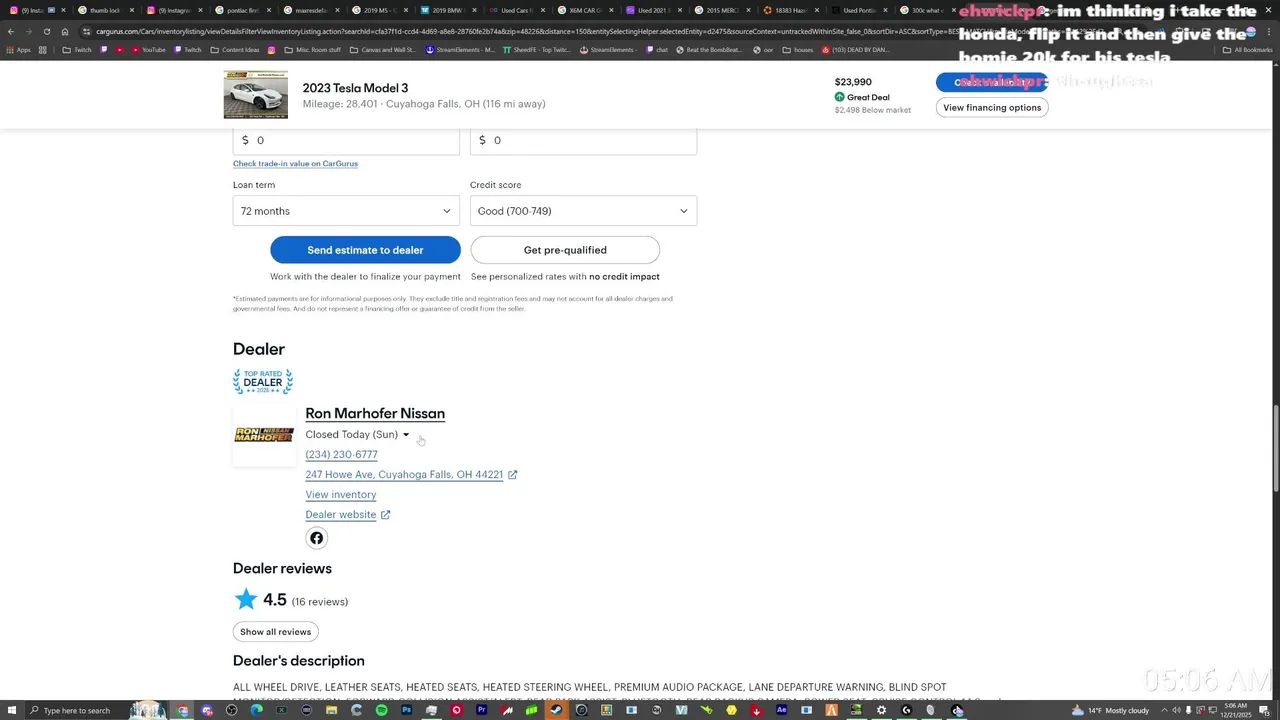
Task: Click the Get pre-qualified button
Action: [x=565, y=250]
